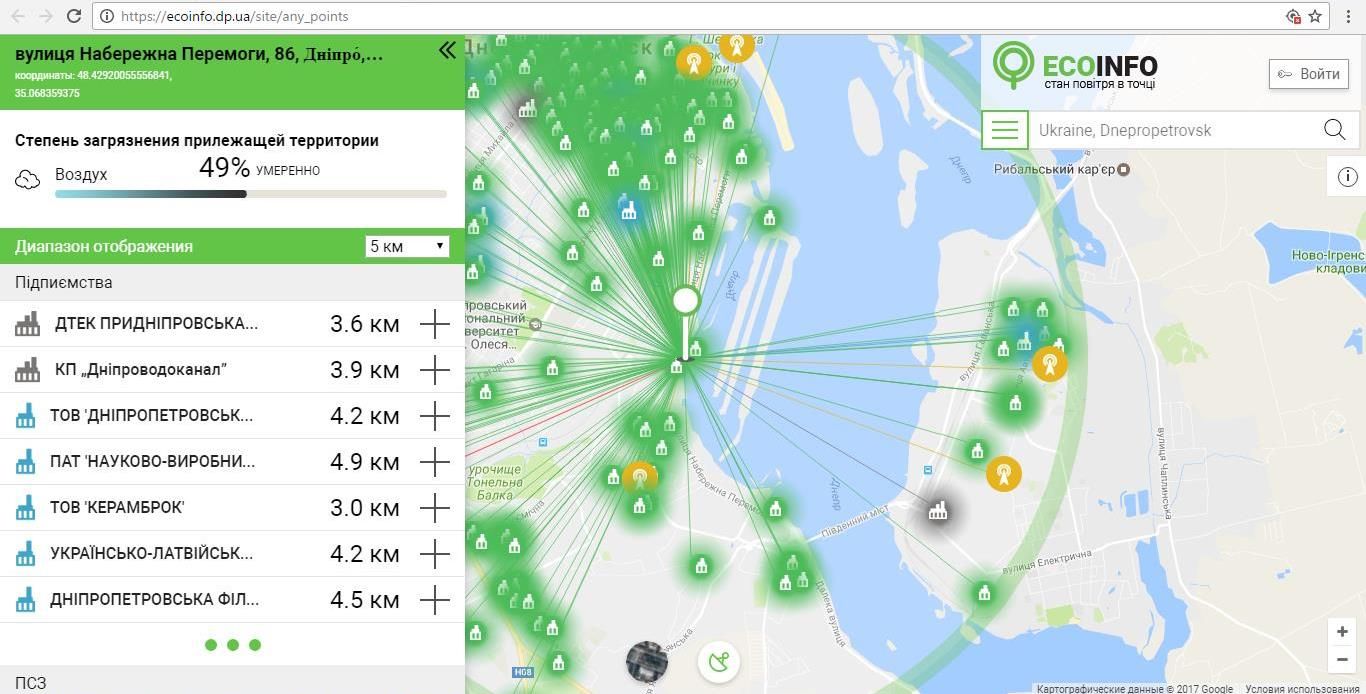
Task: Select the ТОВ 'КЕРАМБРОК' row
Action: [x=232, y=508]
